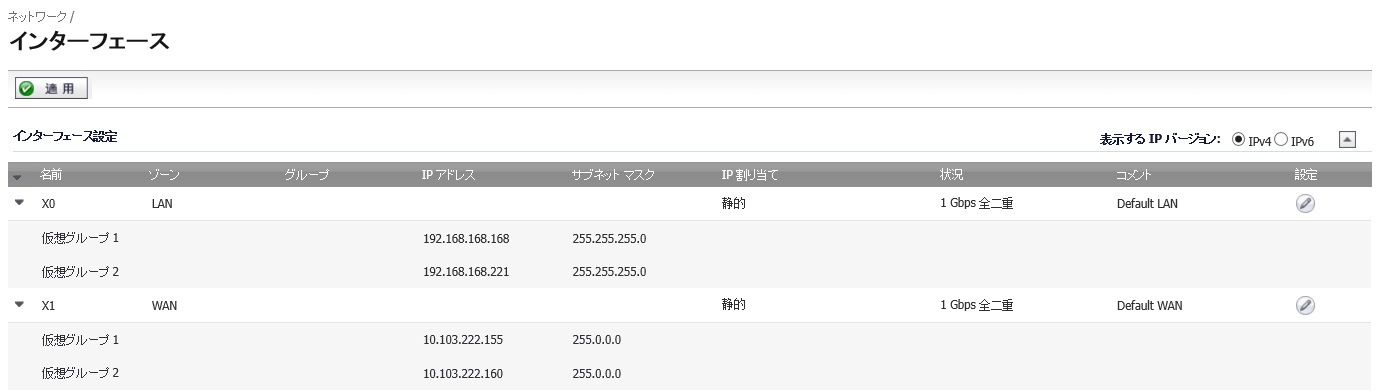Select IP address 192.168.168.168 cell
Screen dimensions: 1387x392
(465, 239)
